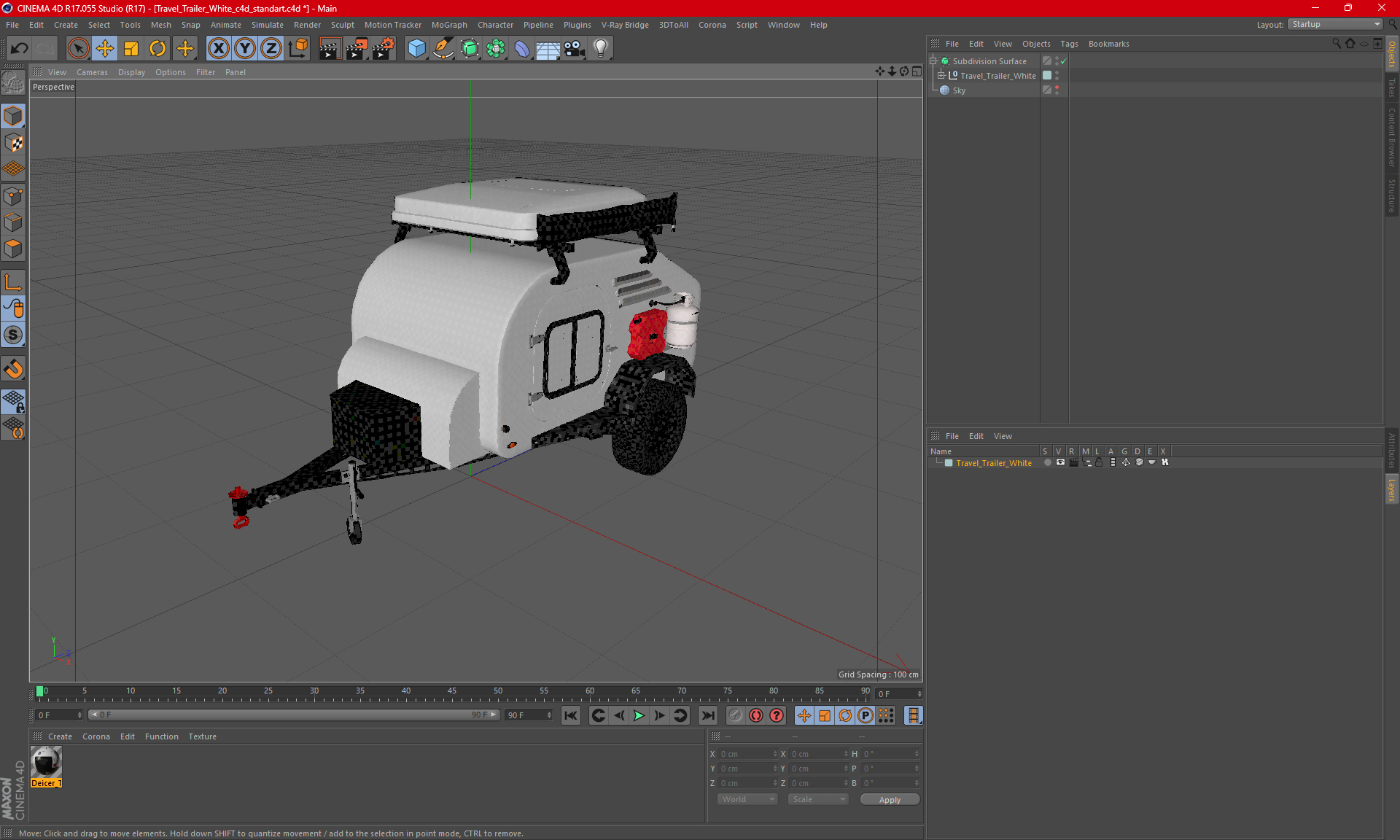This screenshot has height=840, width=1400.
Task: Switch to Model mode cube icon
Action: coord(13,116)
